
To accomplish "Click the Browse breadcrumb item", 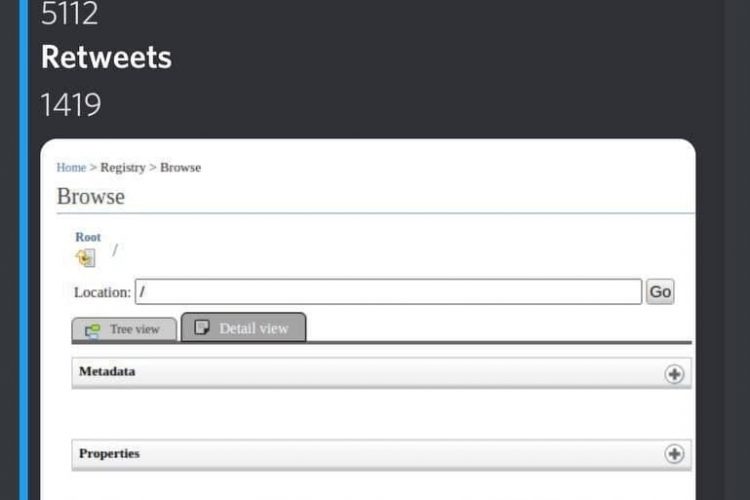I will tap(180, 167).
